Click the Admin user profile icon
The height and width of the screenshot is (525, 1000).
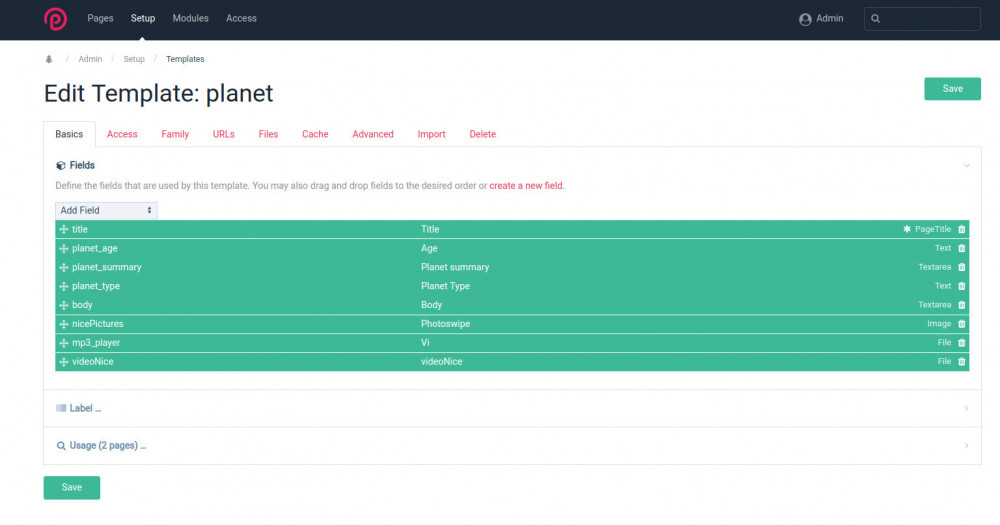(805, 19)
